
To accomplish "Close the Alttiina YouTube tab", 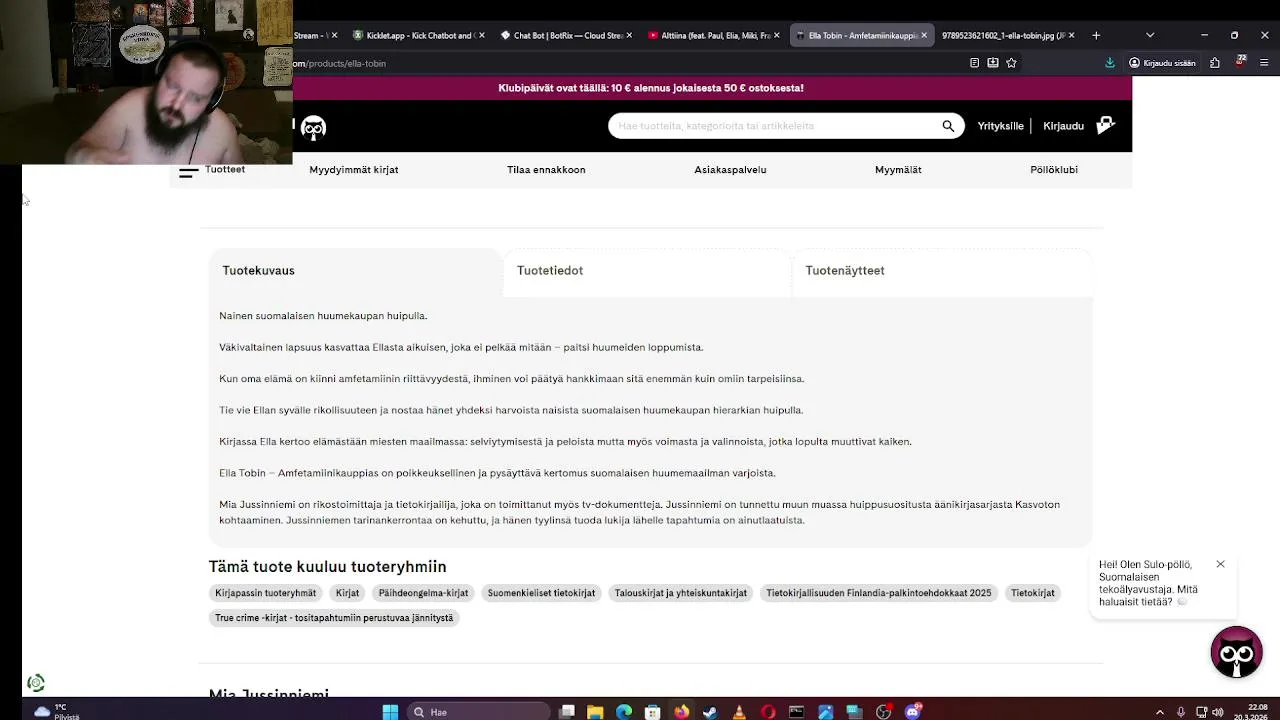I will click(x=776, y=35).
